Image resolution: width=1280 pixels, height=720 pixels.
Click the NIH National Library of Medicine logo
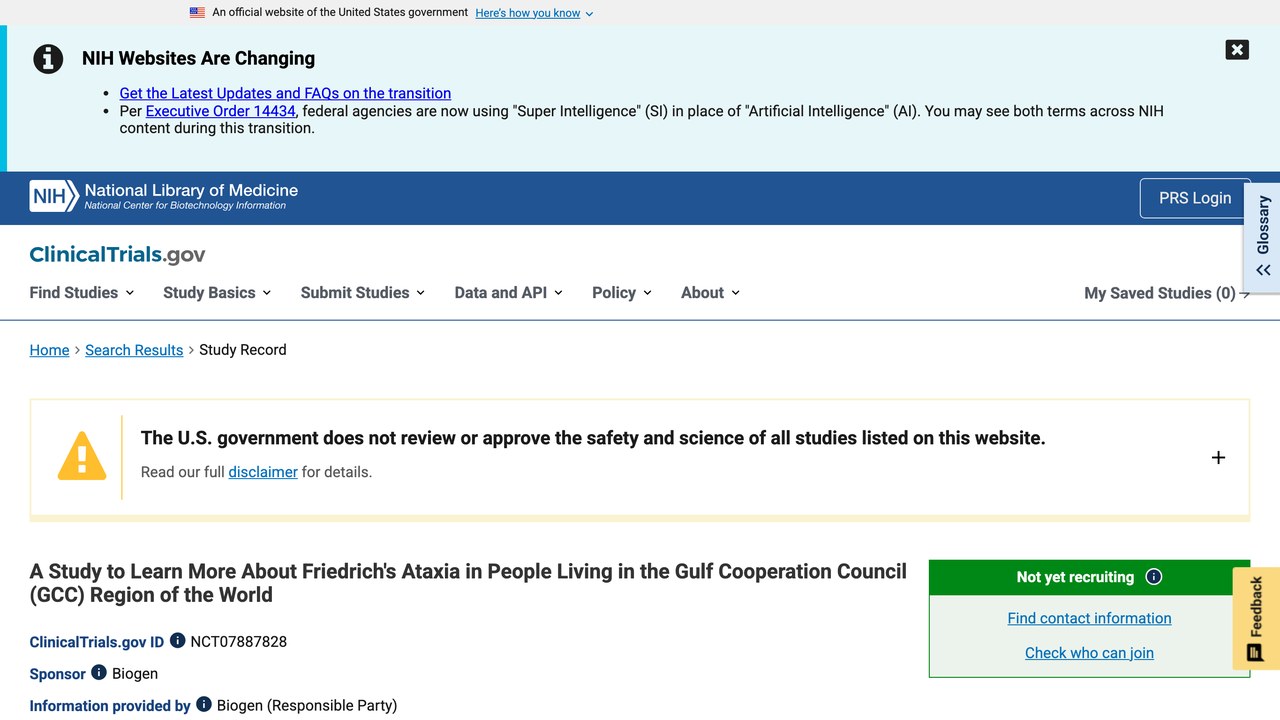[164, 196]
